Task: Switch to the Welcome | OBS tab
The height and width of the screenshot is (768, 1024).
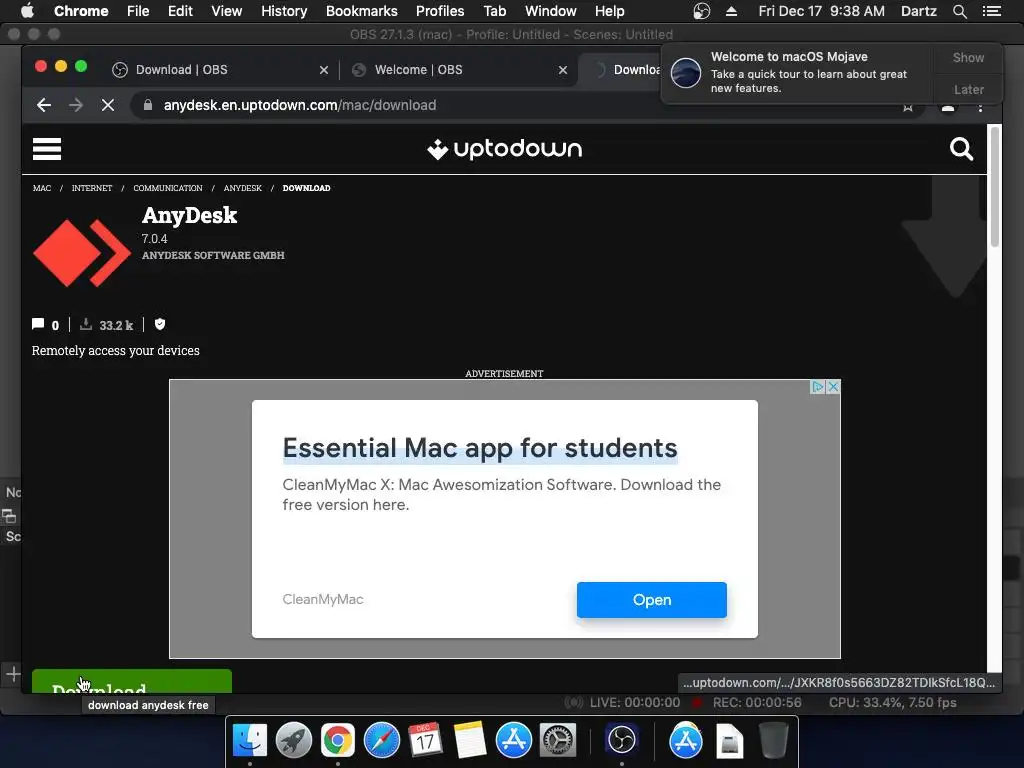Action: coord(418,70)
